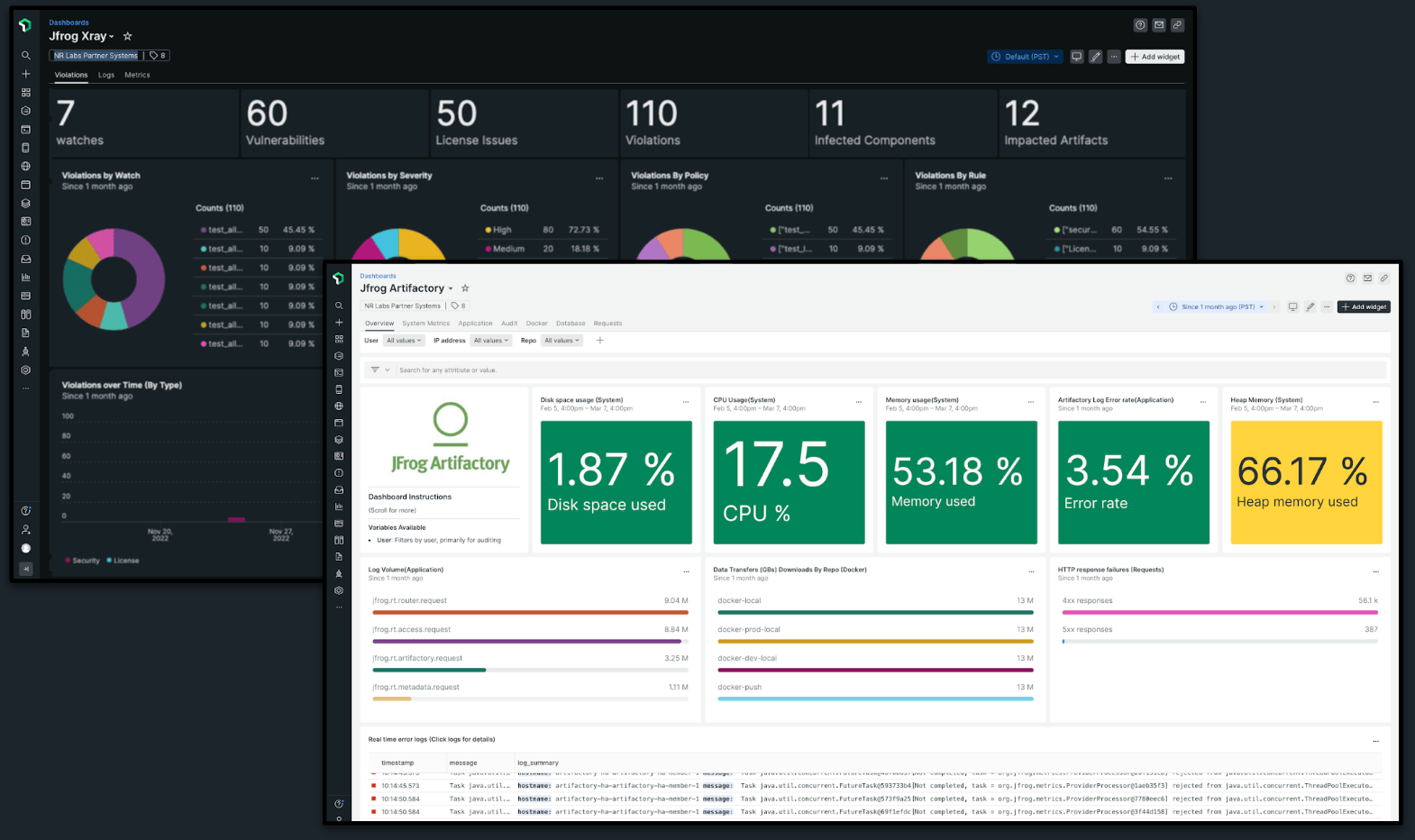
Task: Toggle Security legend in Violations over Time
Action: pos(82,561)
